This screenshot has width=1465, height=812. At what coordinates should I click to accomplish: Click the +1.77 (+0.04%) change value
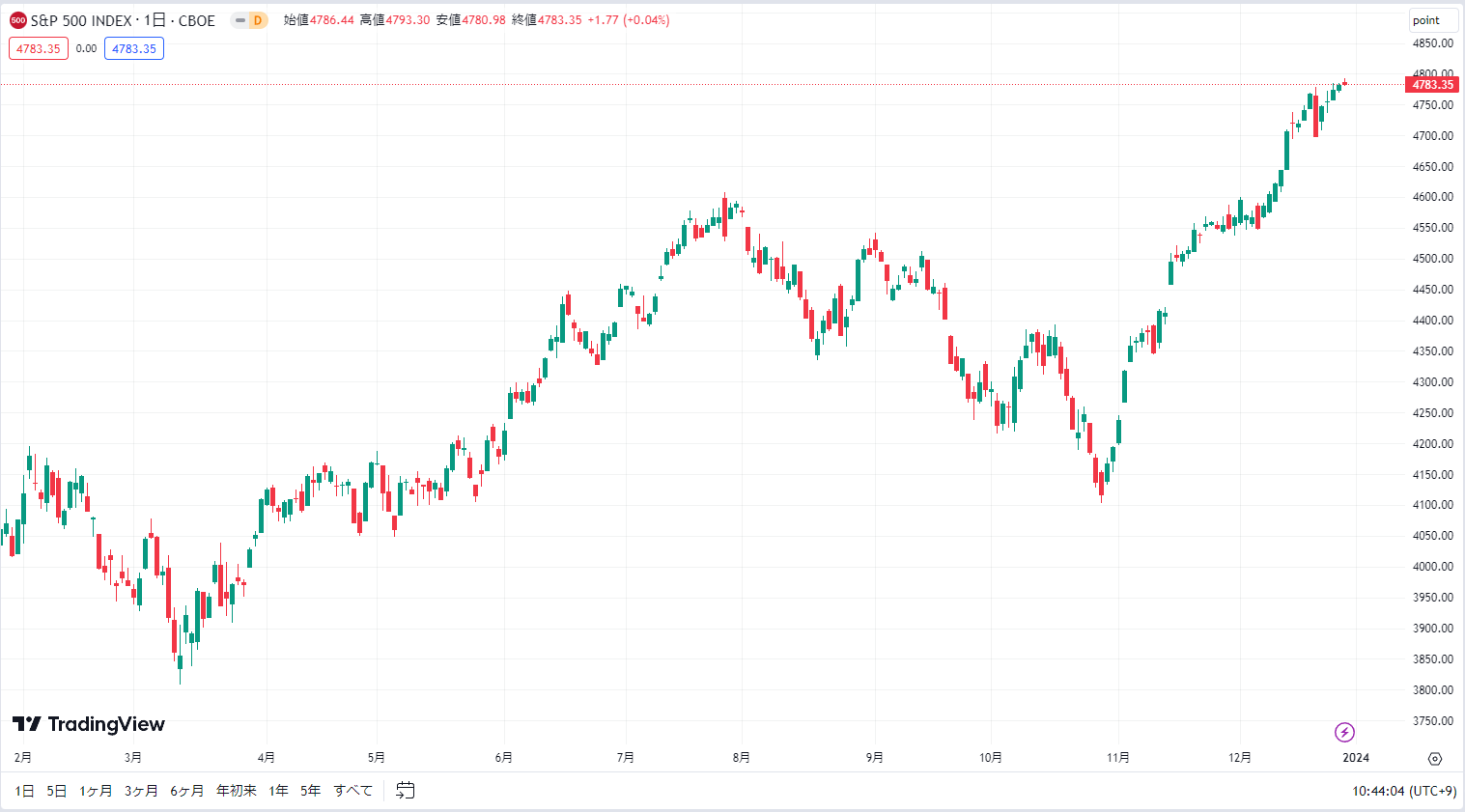629,20
